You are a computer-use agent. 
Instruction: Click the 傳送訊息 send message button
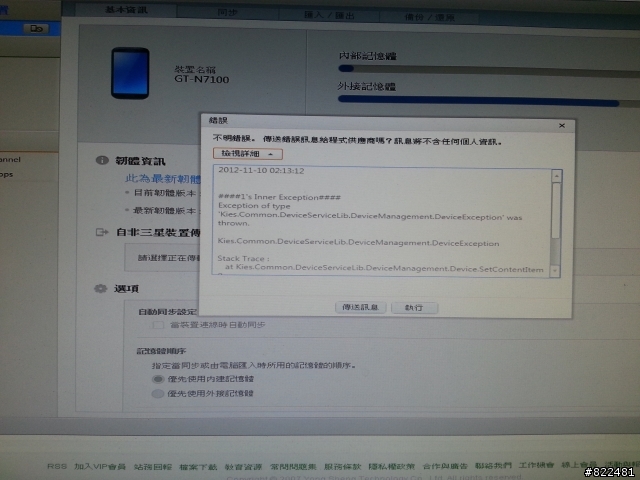point(360,307)
